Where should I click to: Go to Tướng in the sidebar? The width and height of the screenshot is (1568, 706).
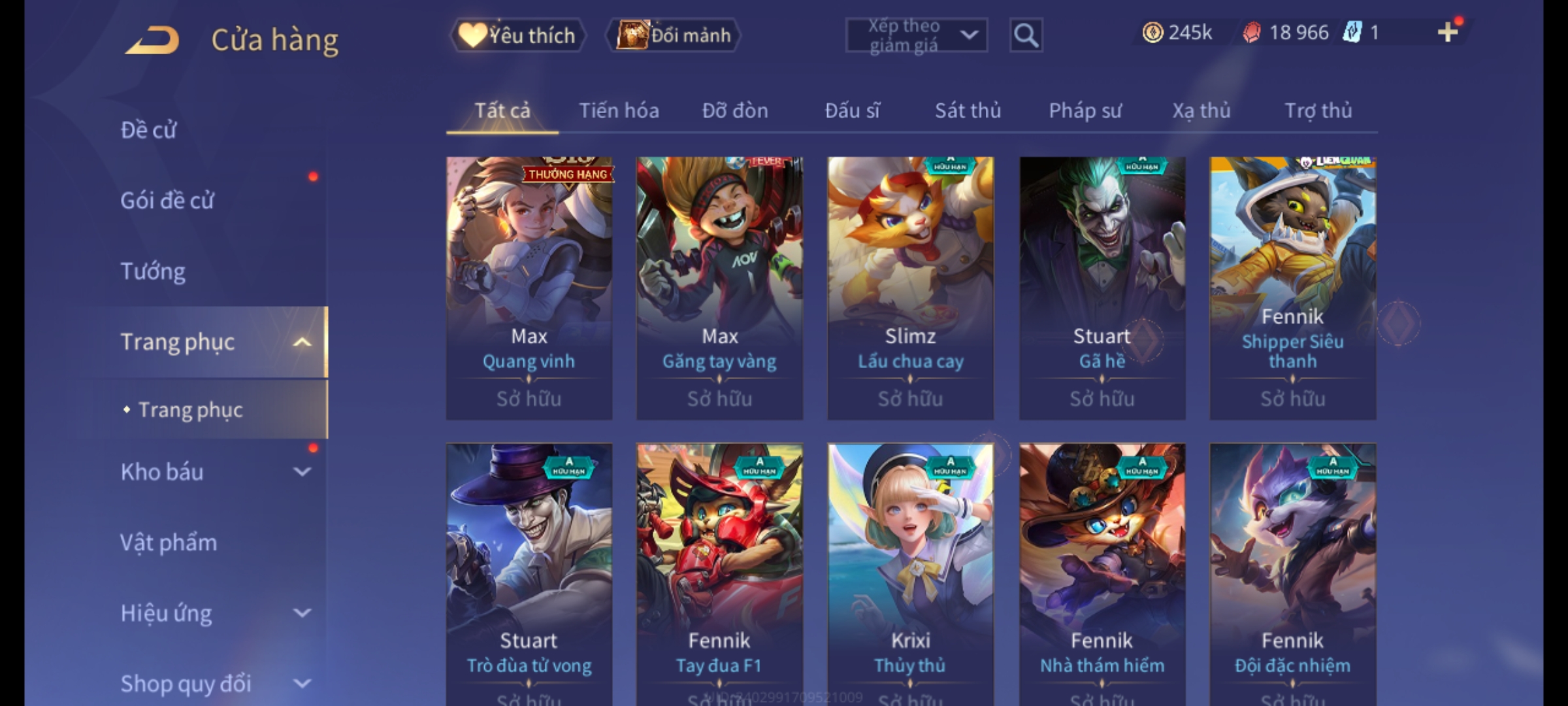[x=153, y=271]
